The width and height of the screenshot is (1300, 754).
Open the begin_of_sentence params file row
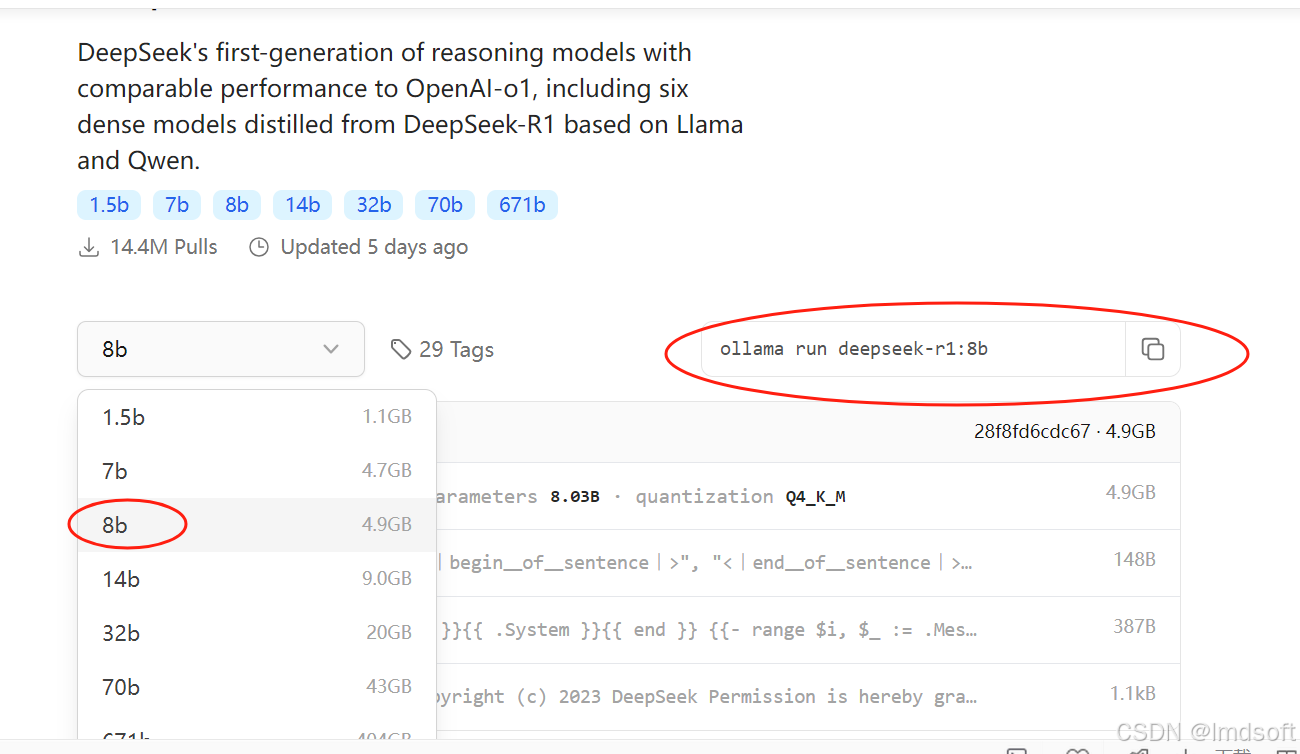(x=808, y=563)
